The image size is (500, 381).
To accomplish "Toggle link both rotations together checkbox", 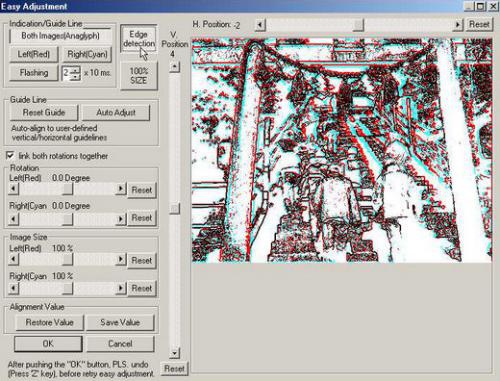I will pyautogui.click(x=10, y=156).
